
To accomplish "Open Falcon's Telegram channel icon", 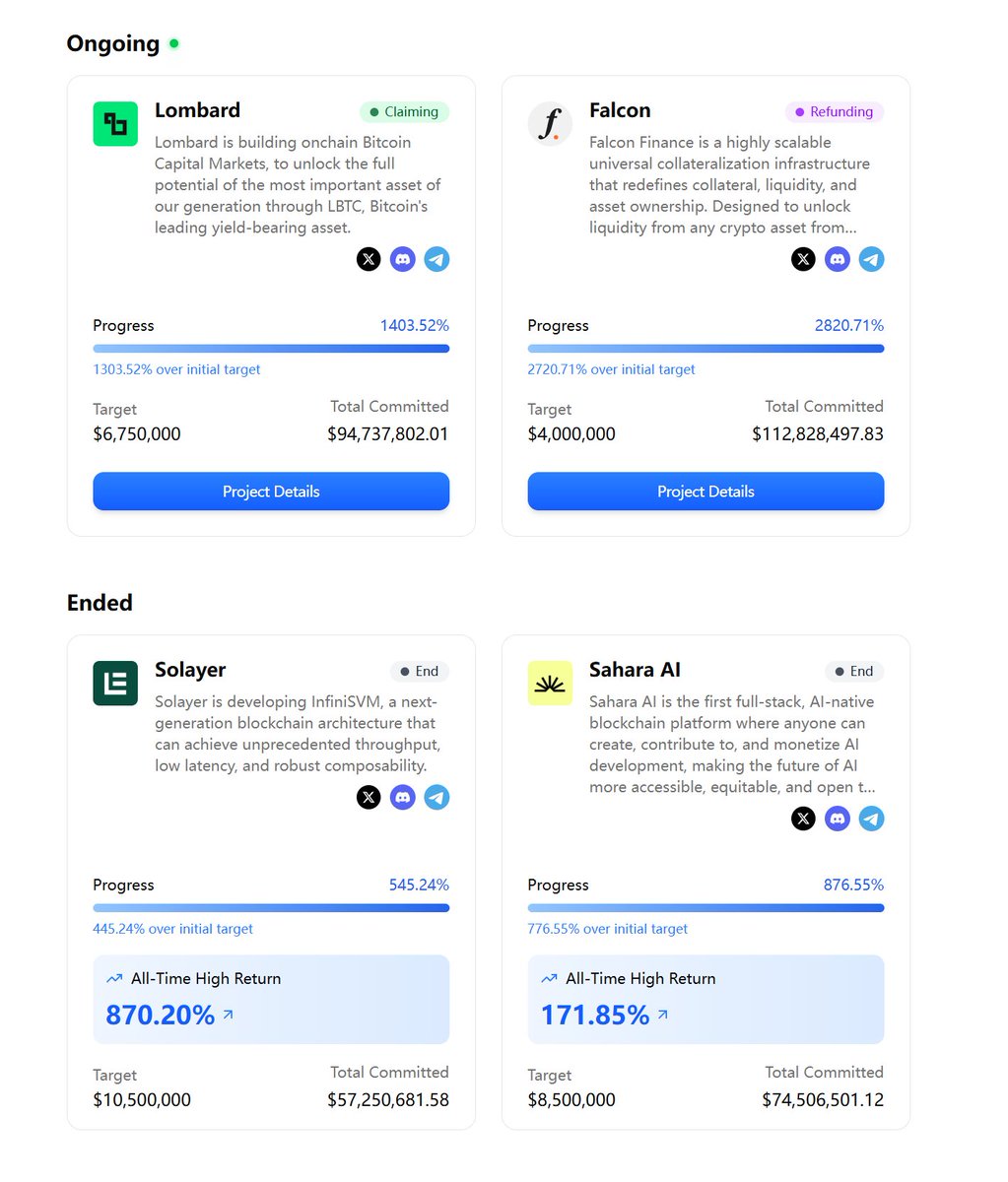I will coord(871,260).
